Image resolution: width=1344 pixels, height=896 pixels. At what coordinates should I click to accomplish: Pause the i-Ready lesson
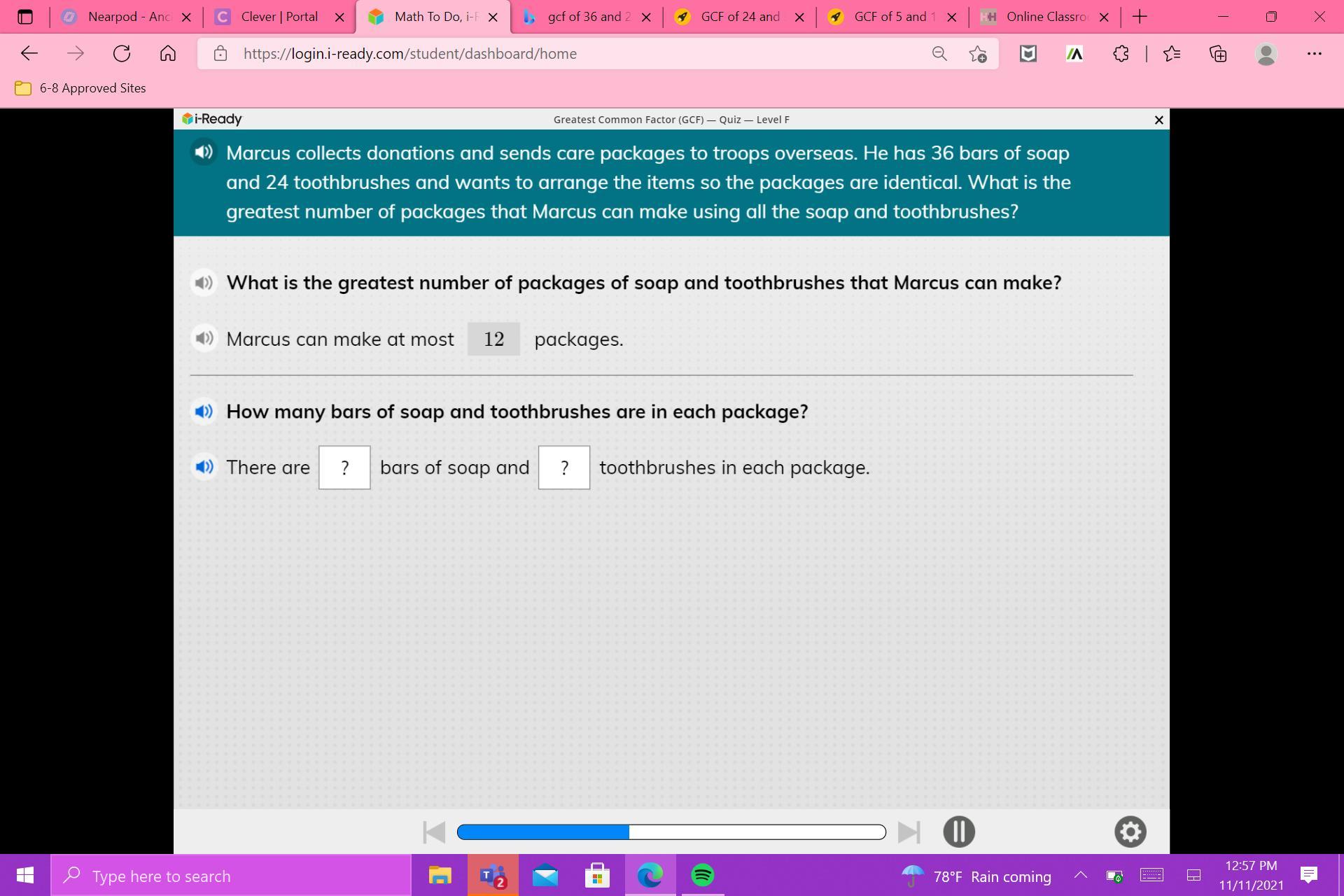click(958, 832)
